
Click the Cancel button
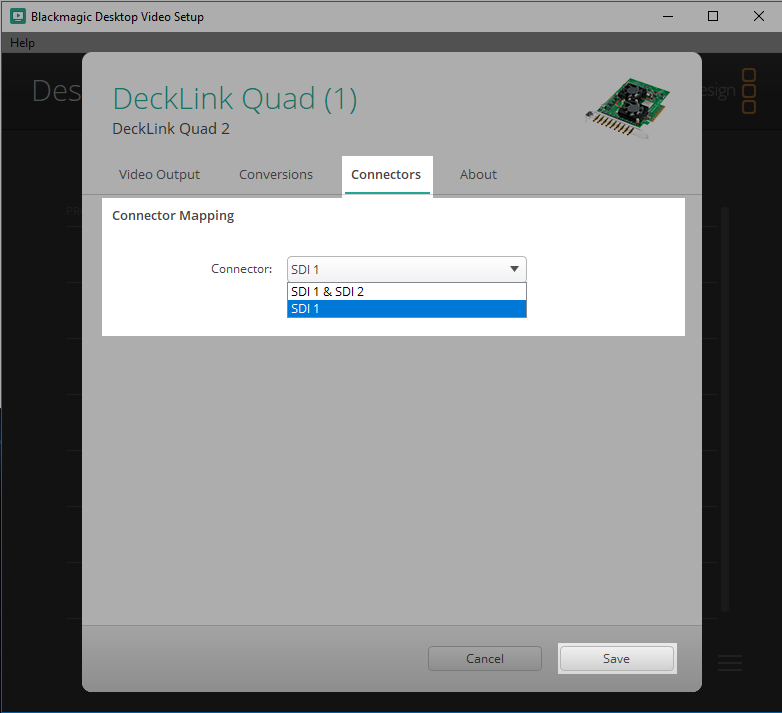[485, 659]
